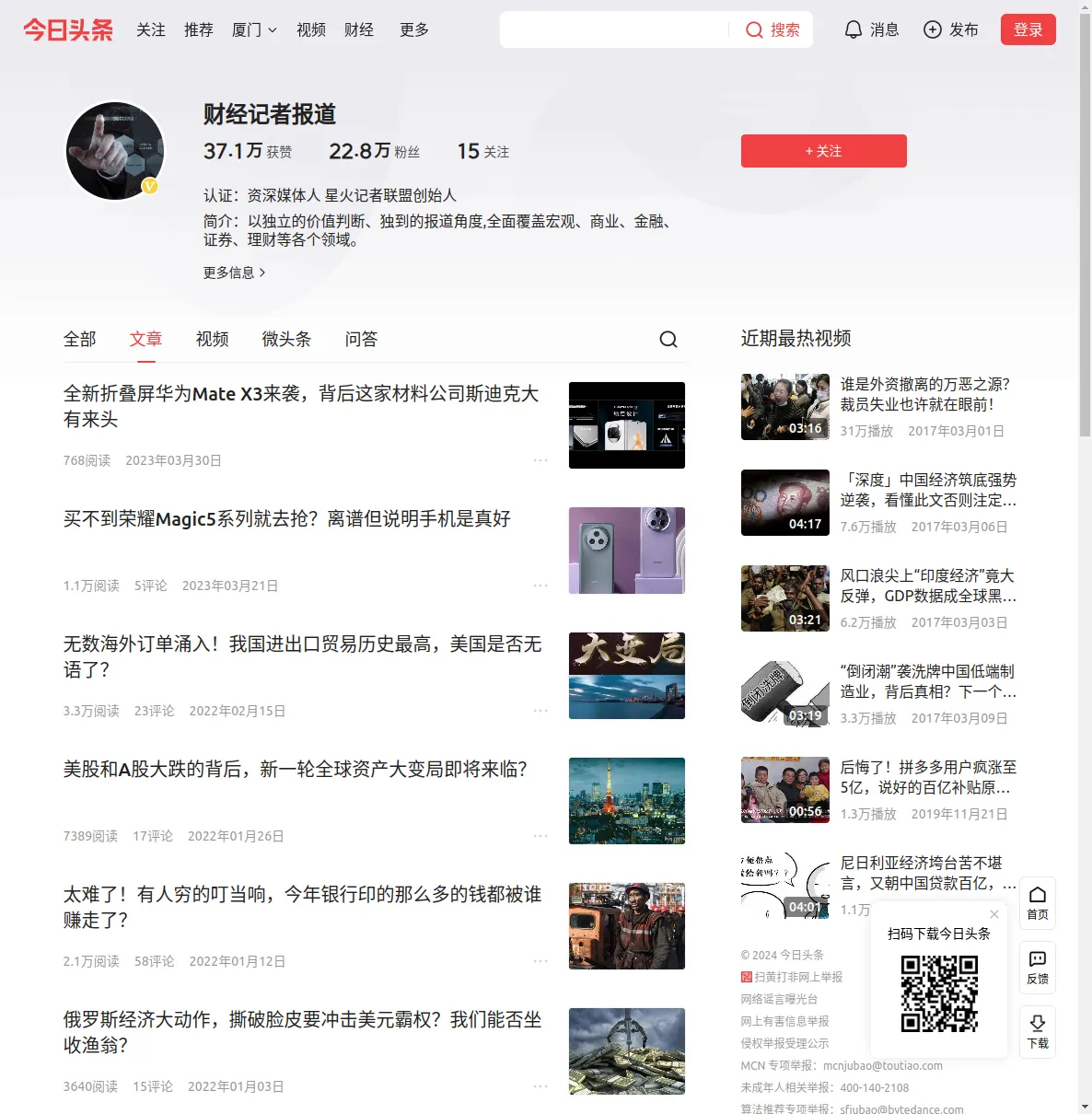Click the search magnifier icon in header
Image resolution: width=1092 pixels, height=1114 pixels.
click(x=754, y=30)
